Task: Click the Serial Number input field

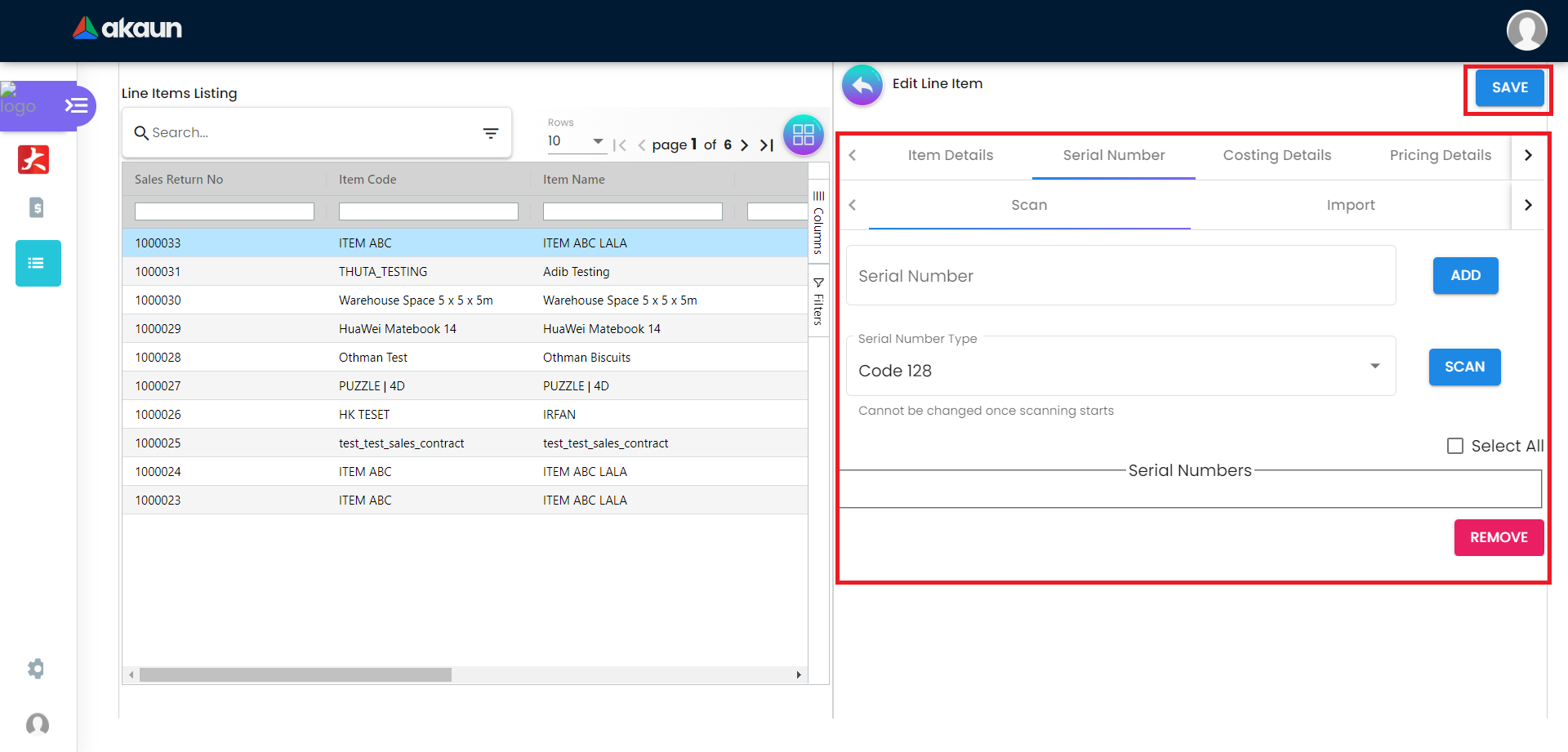Action: [x=1120, y=276]
